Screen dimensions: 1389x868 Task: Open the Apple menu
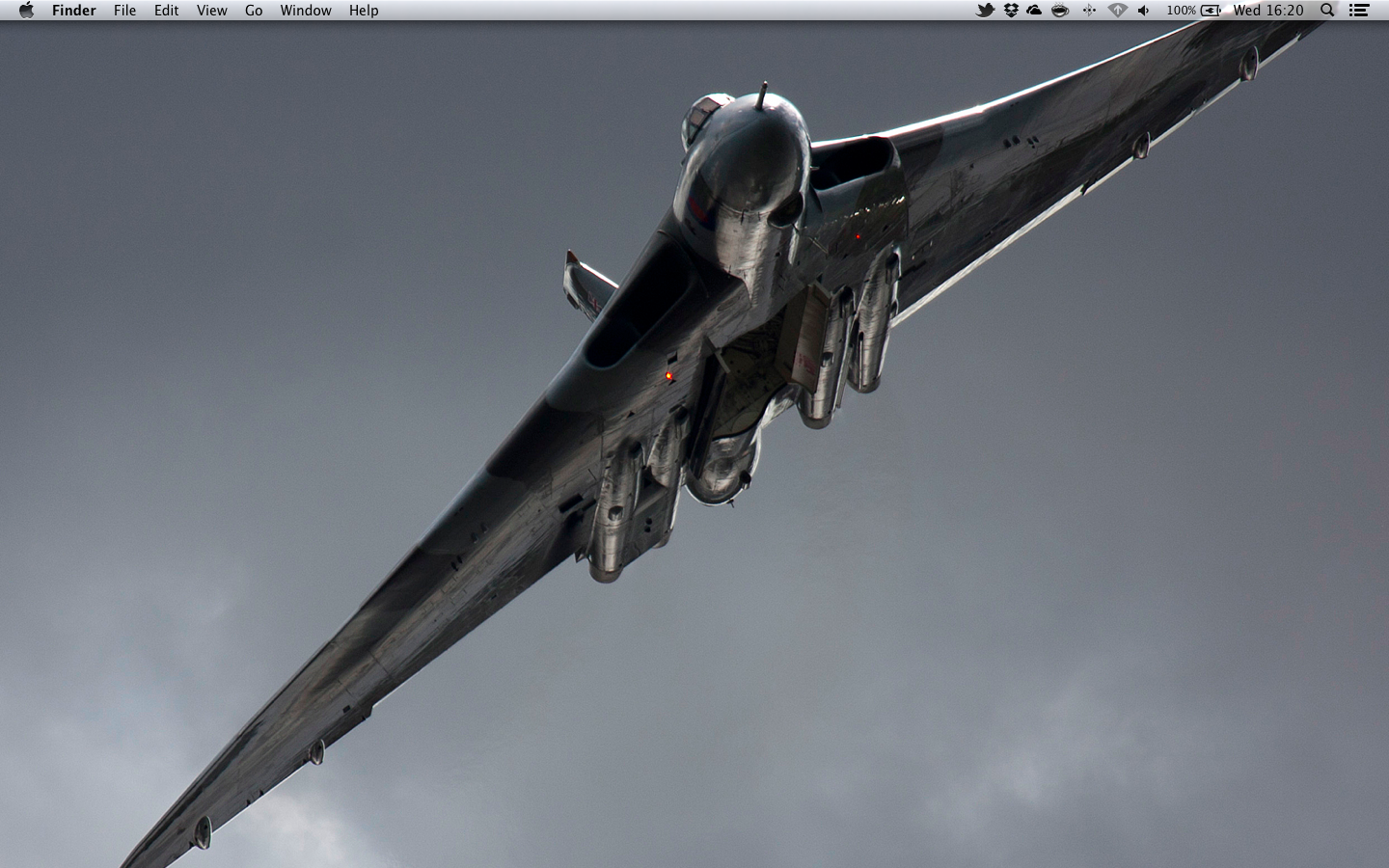coord(26,11)
